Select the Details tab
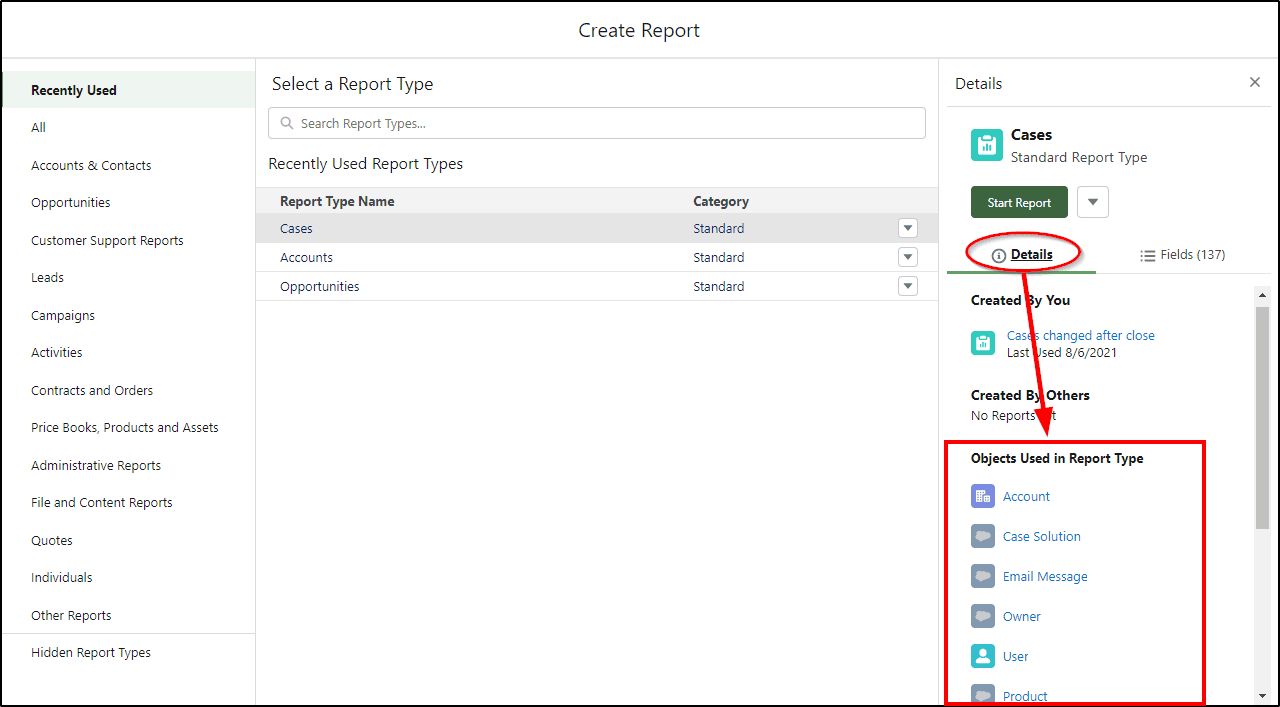 click(1022, 255)
